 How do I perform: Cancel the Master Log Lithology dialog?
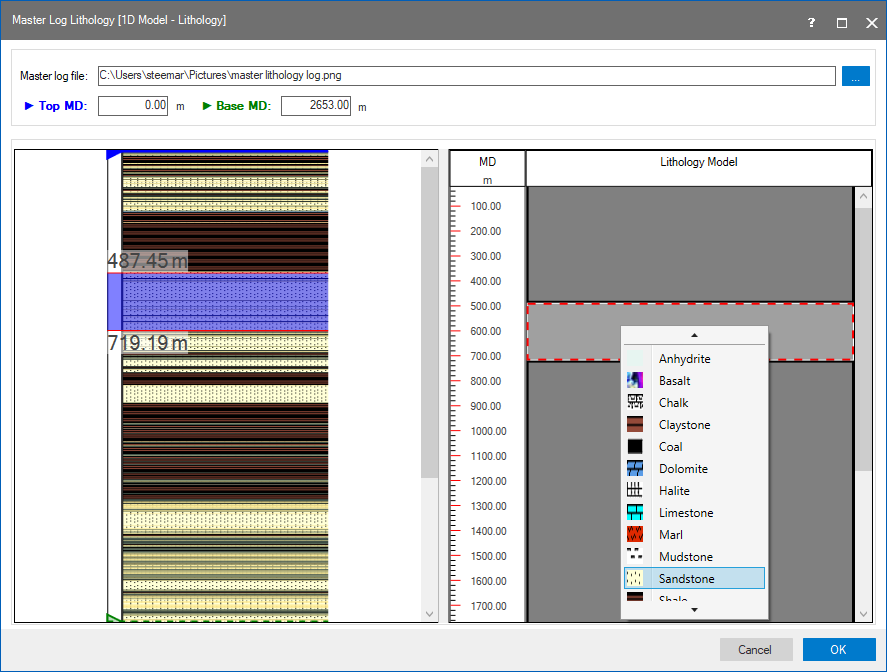tap(755, 650)
